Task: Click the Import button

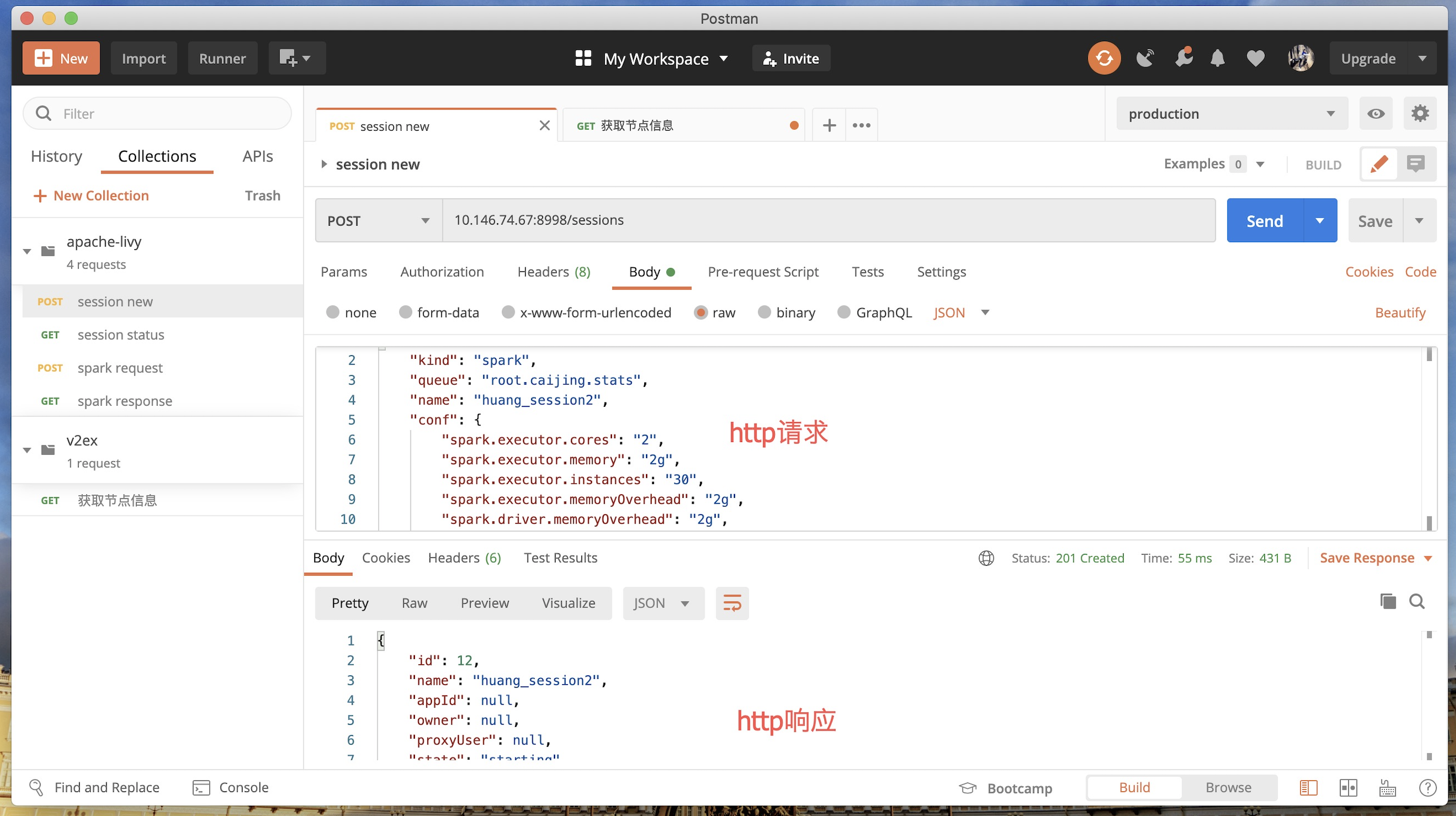Action: pos(144,58)
